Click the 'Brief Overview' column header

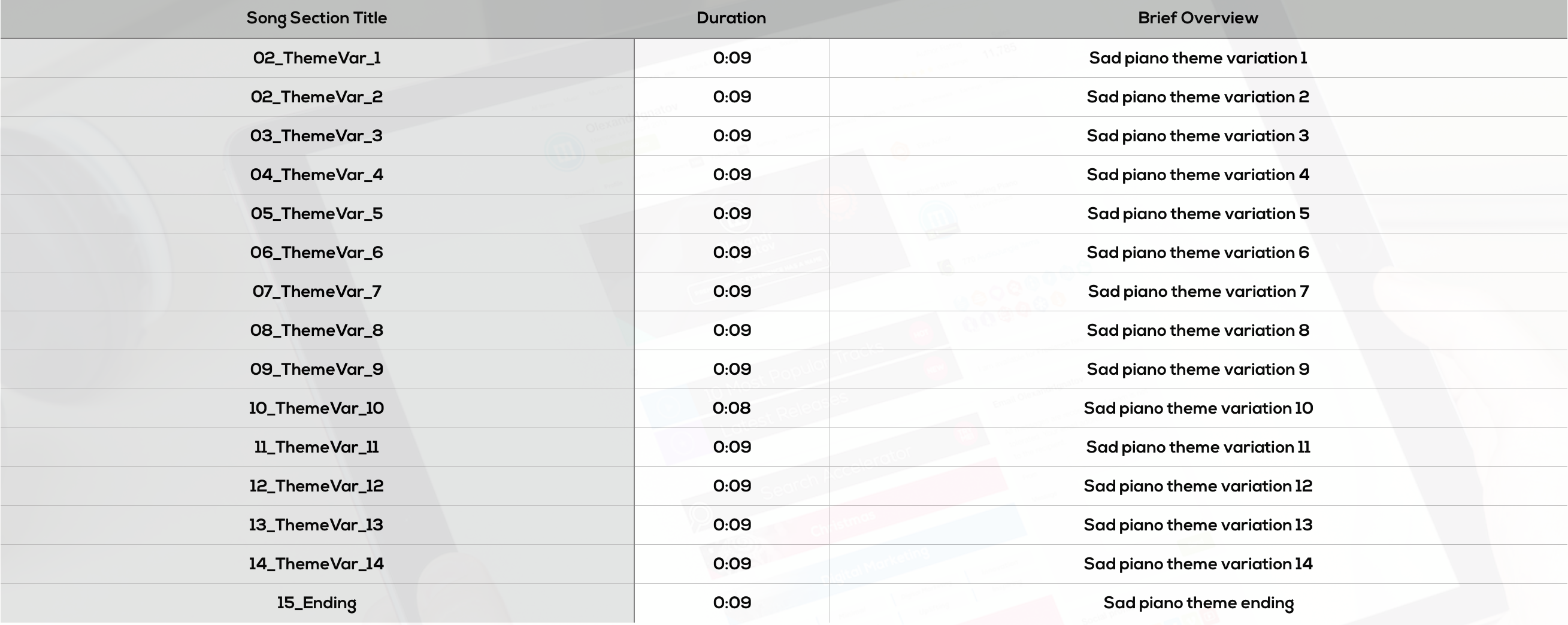tap(1198, 18)
